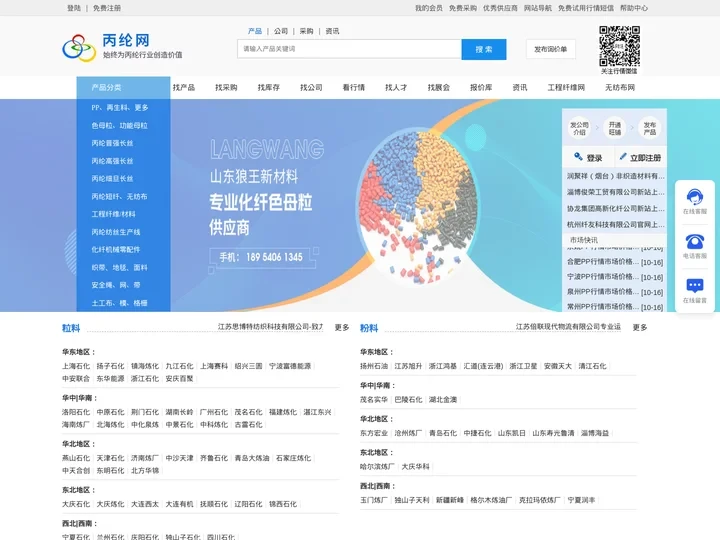The height and width of the screenshot is (540, 720).
Task: Click the 发布询价单 button
Action: click(x=551, y=49)
